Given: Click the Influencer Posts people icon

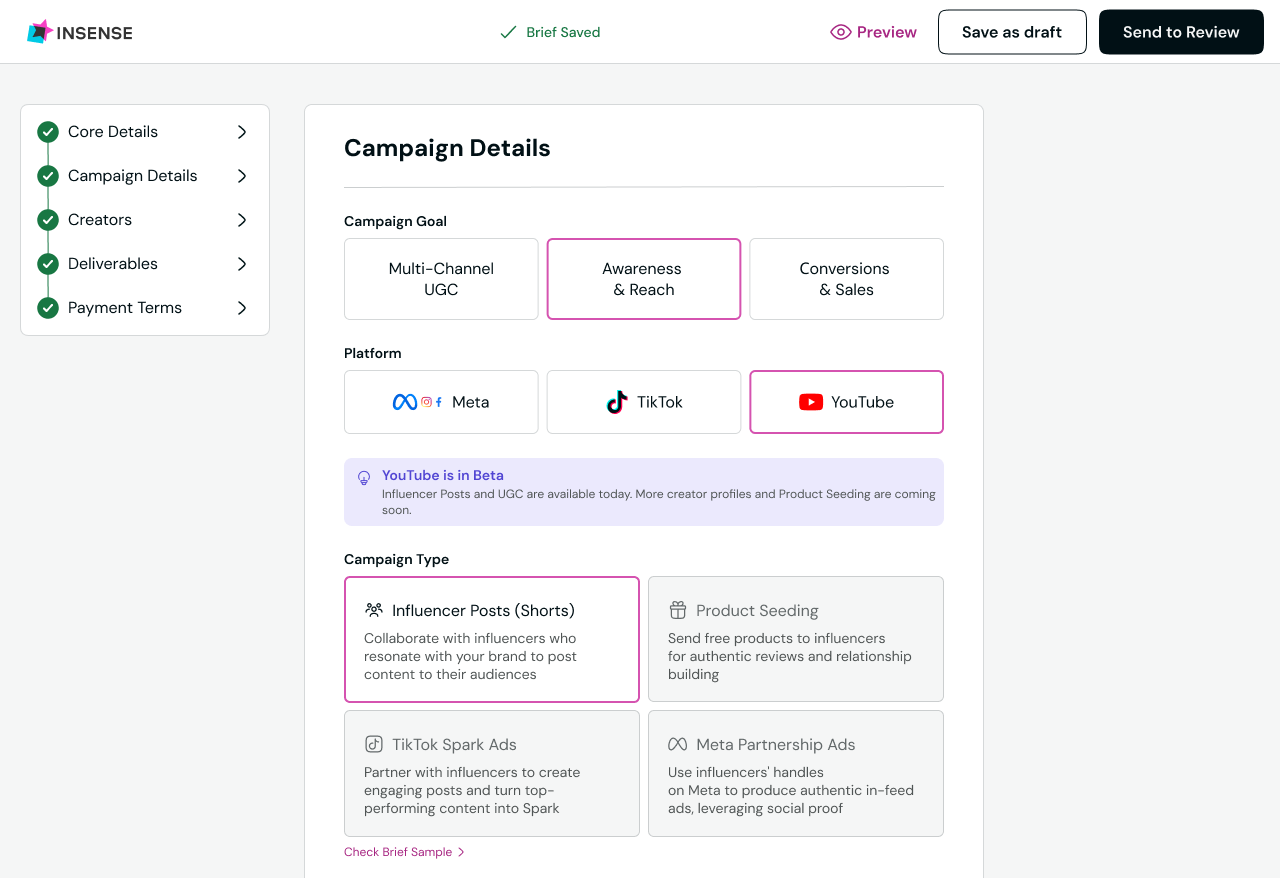Looking at the screenshot, I should coord(374,610).
